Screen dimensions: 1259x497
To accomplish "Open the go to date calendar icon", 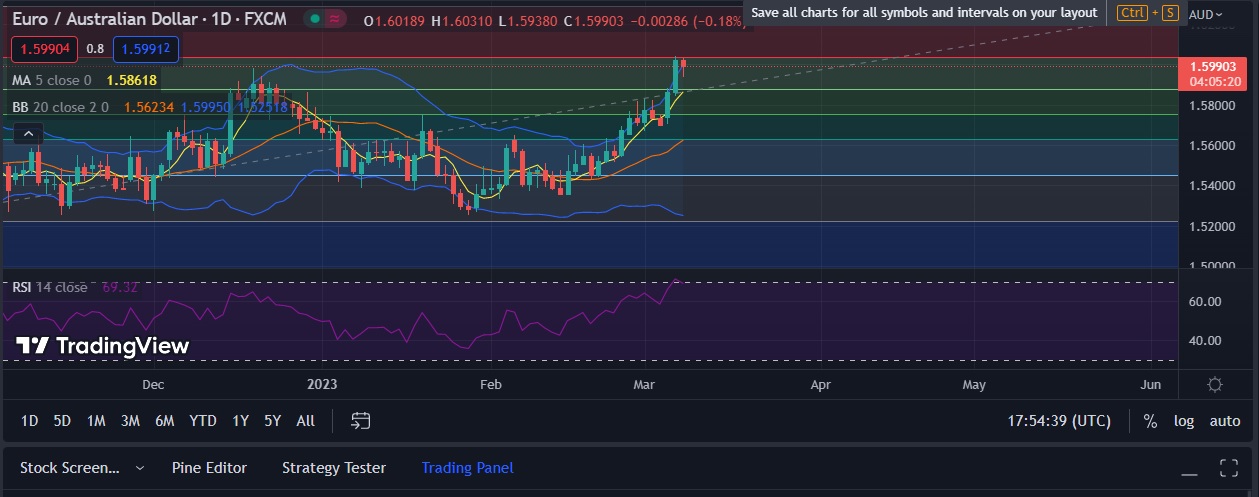I will [361, 421].
